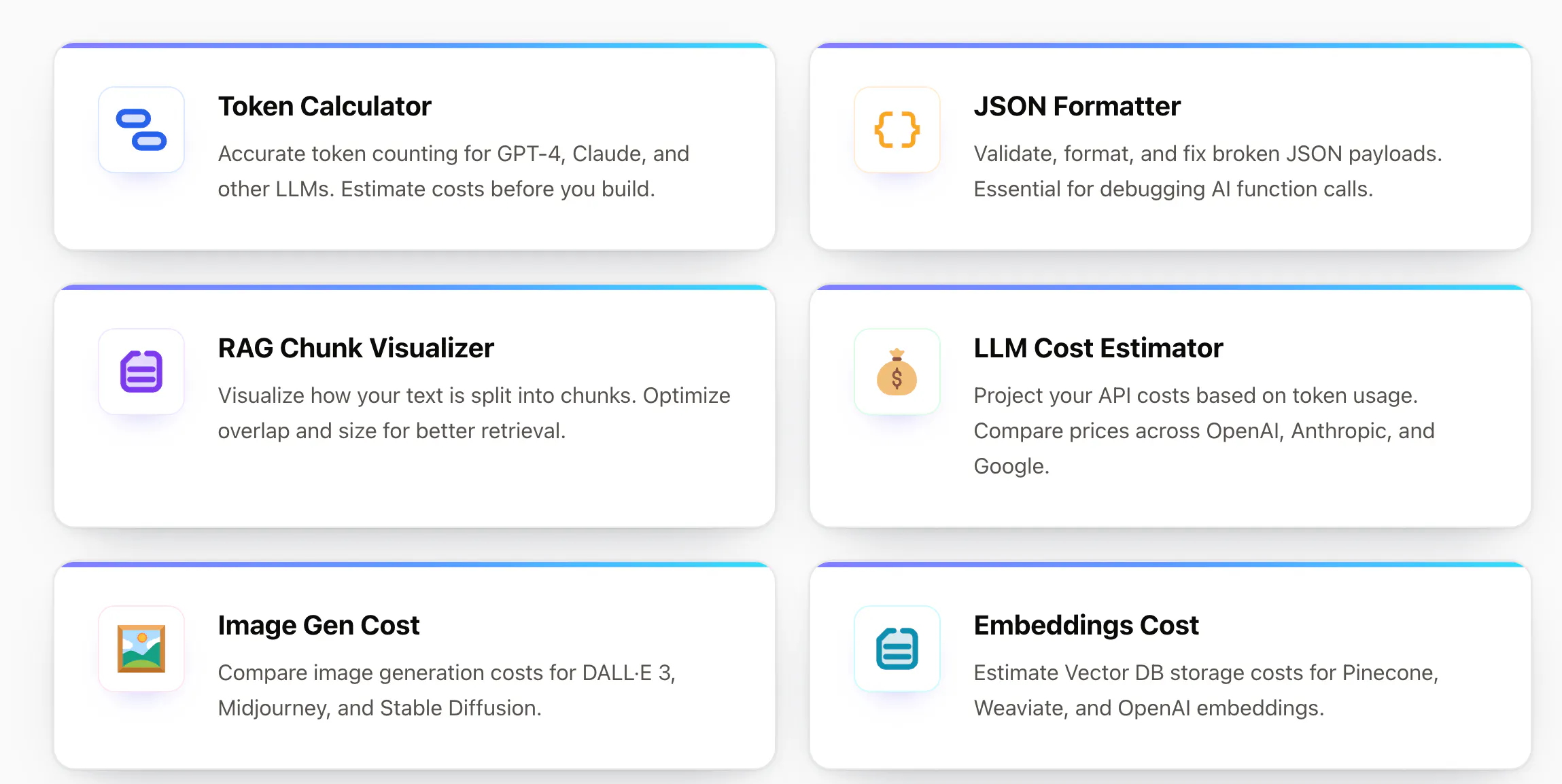Image resolution: width=1562 pixels, height=784 pixels.
Task: Click text "Essential for debugging AI function calls."
Action: click(x=1174, y=189)
